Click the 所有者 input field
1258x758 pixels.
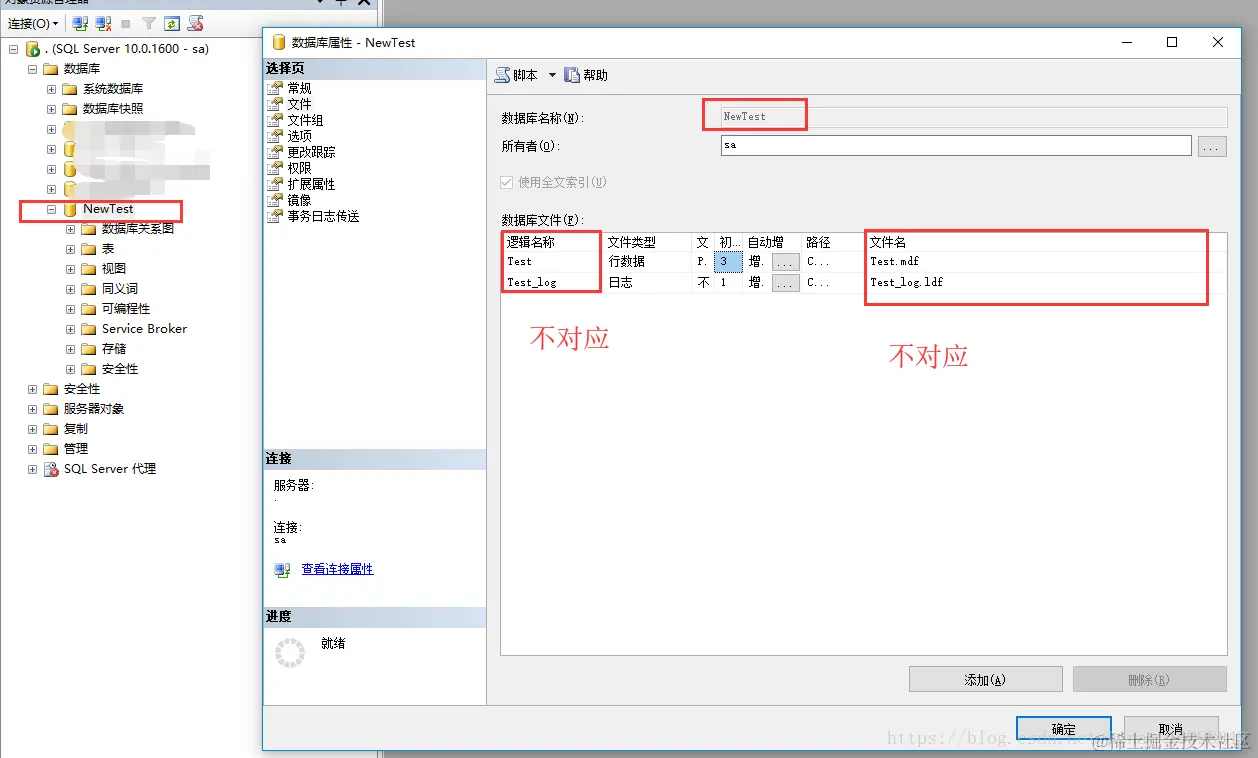(956, 146)
